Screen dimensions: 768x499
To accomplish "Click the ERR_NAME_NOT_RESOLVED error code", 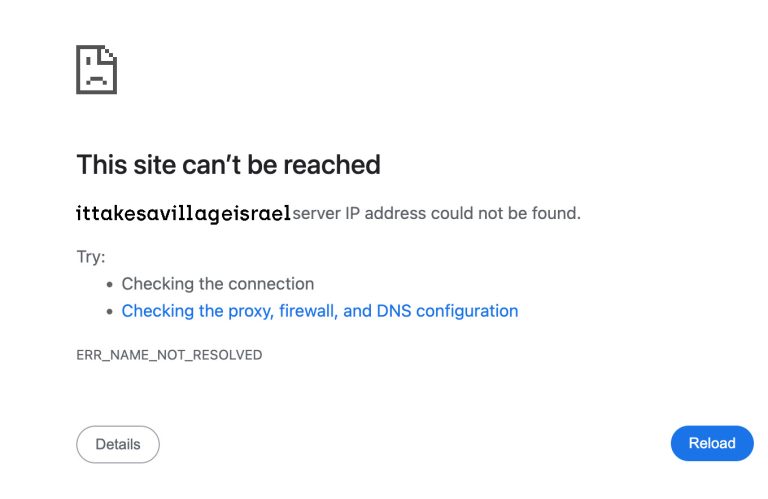I will coord(169,355).
